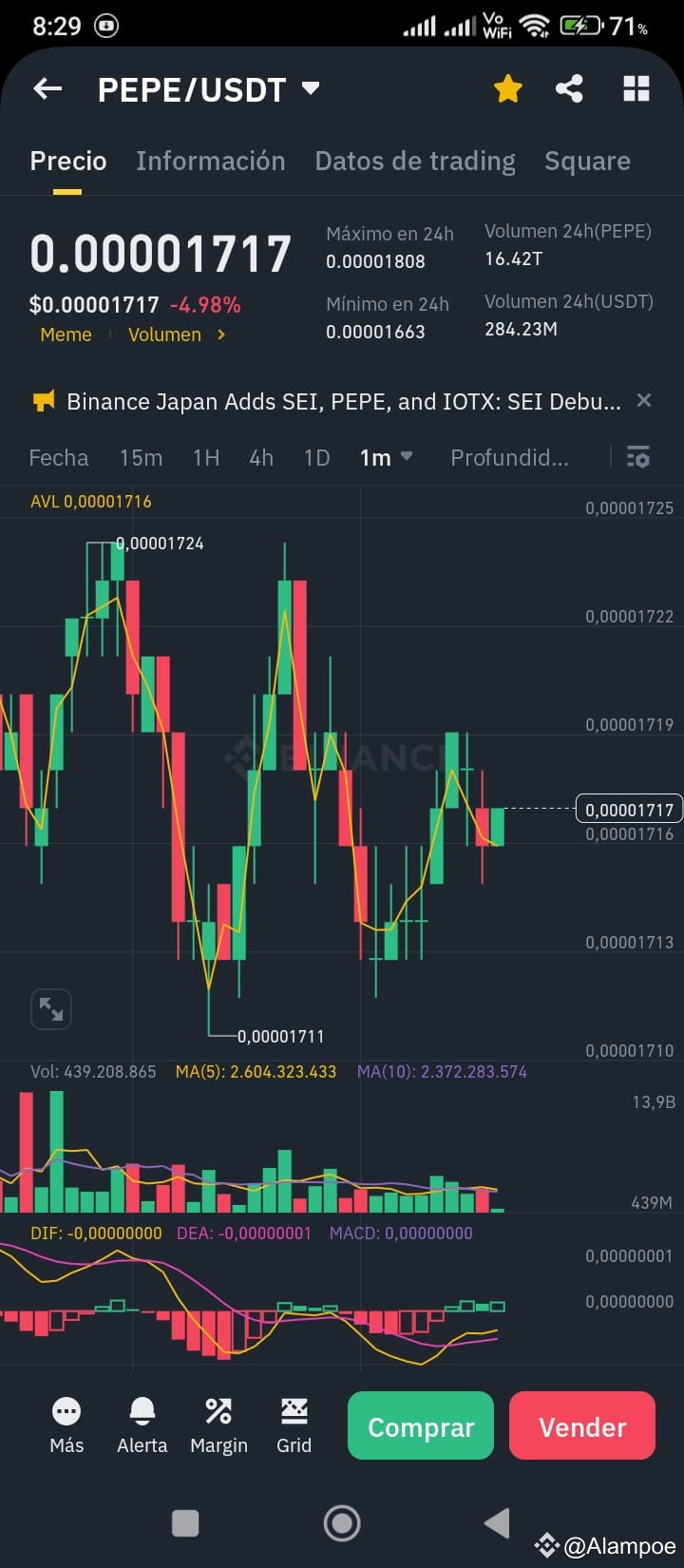The height and width of the screenshot is (1568, 684).
Task: Tap the DIF value label
Action: (x=96, y=1233)
